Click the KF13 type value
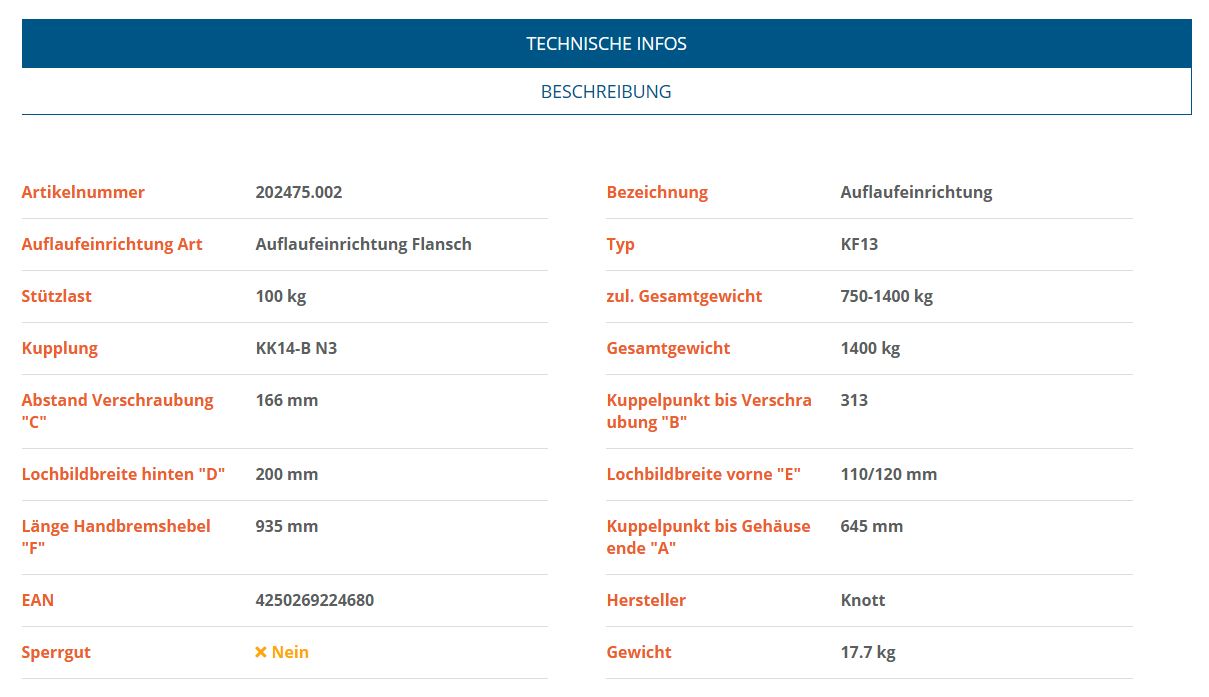The image size is (1209, 697). [859, 244]
